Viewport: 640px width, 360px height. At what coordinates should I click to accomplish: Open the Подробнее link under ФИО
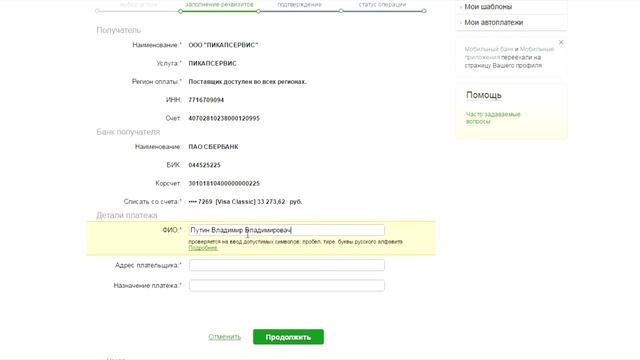[x=203, y=248]
